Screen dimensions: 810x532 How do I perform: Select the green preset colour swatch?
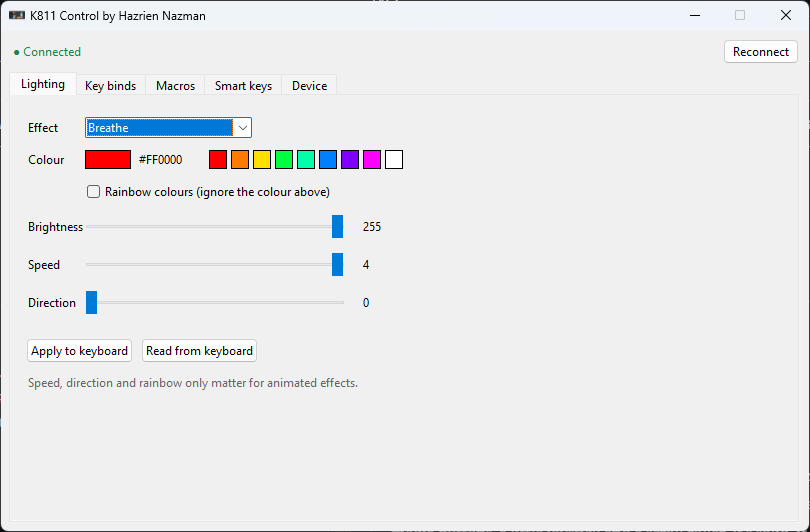pyautogui.click(x=284, y=160)
